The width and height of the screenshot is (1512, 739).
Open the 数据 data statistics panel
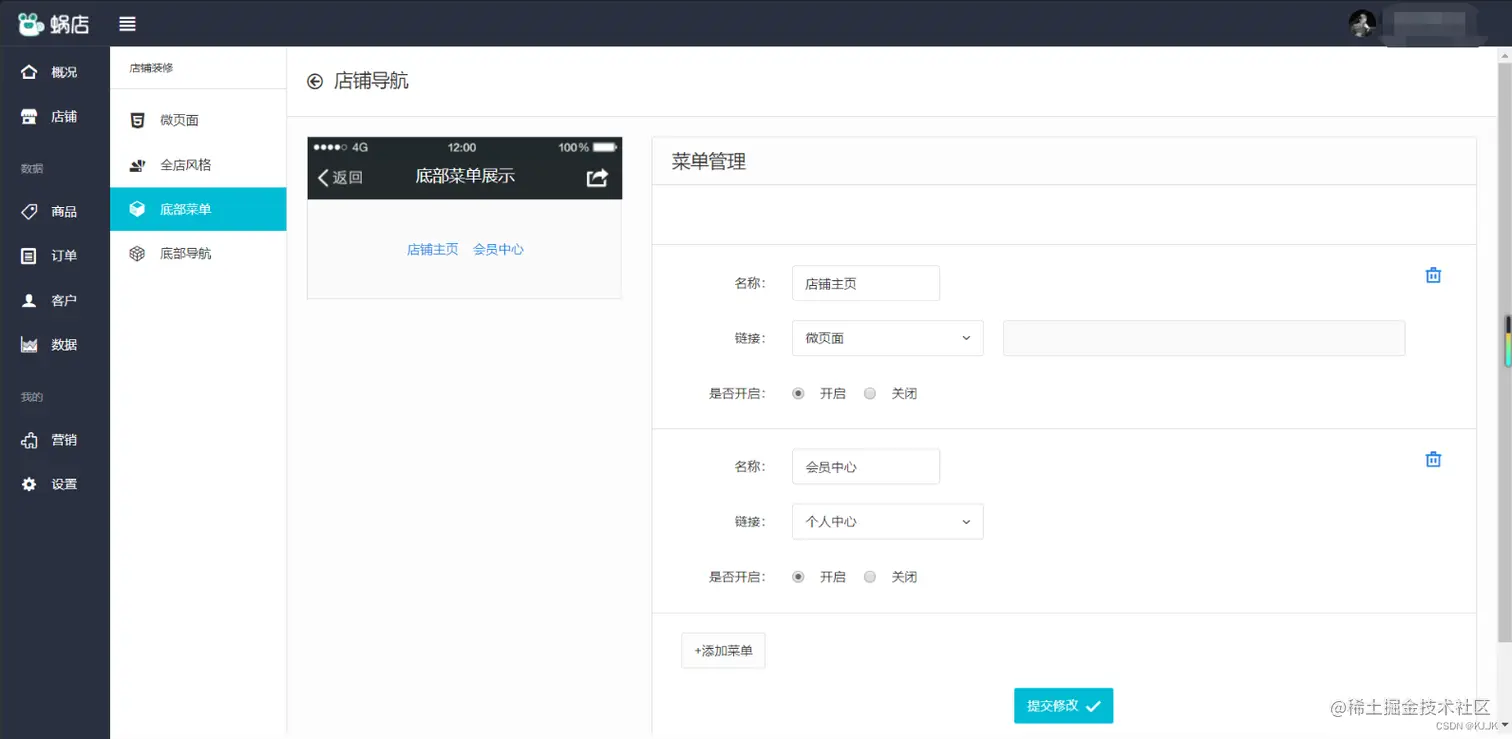pos(55,344)
